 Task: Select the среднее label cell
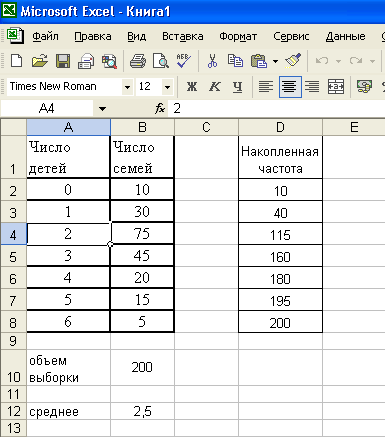68,411
